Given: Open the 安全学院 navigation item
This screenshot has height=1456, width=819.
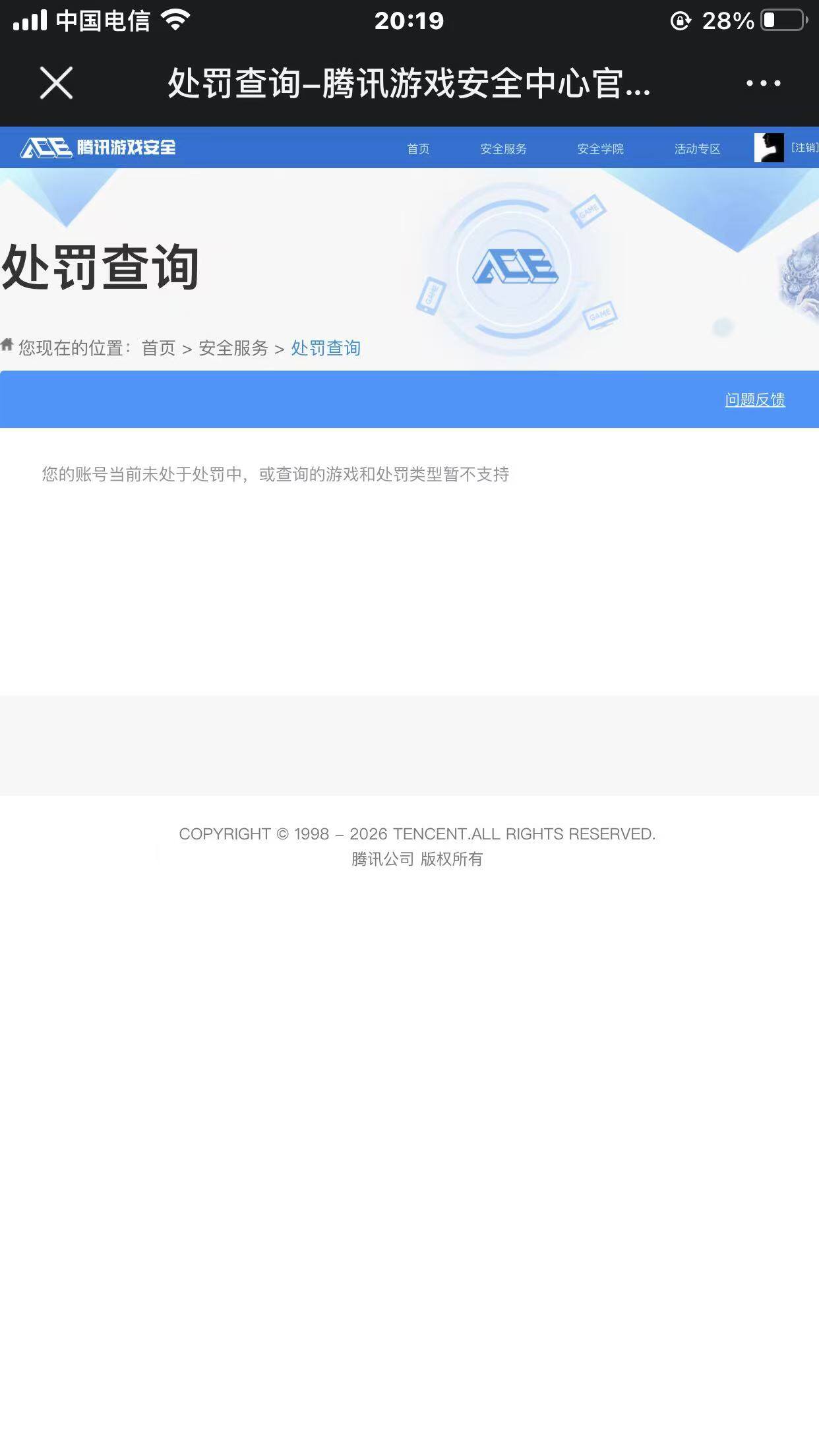Looking at the screenshot, I should coord(600,148).
